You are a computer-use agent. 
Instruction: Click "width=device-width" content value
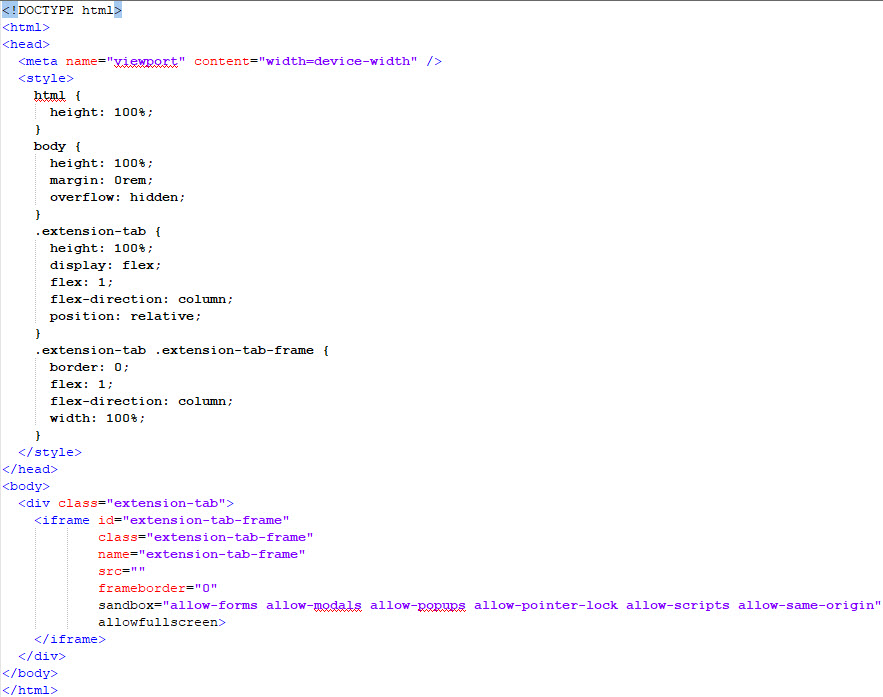click(x=338, y=61)
